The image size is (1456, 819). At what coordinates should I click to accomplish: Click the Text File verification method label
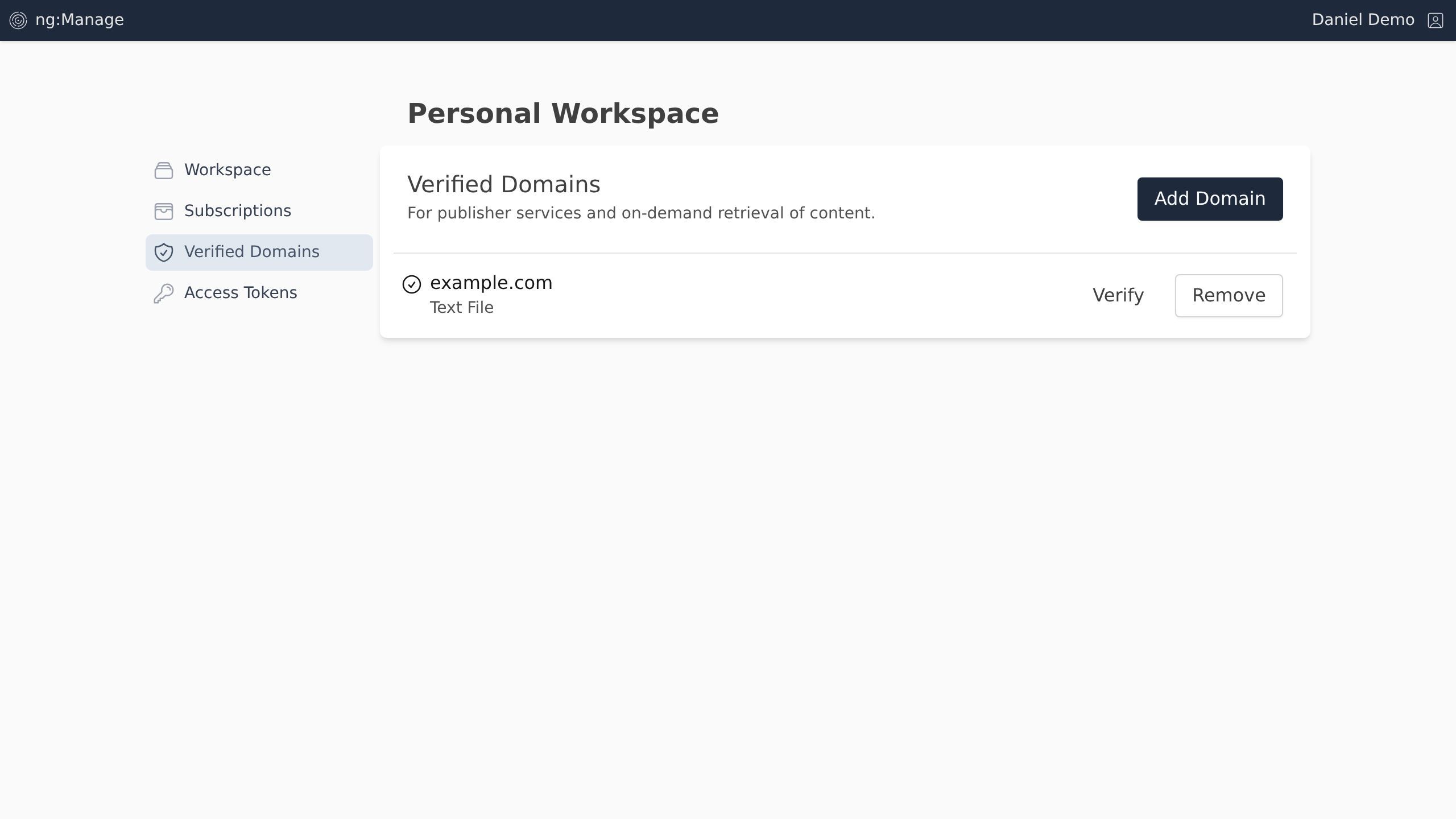click(x=461, y=307)
